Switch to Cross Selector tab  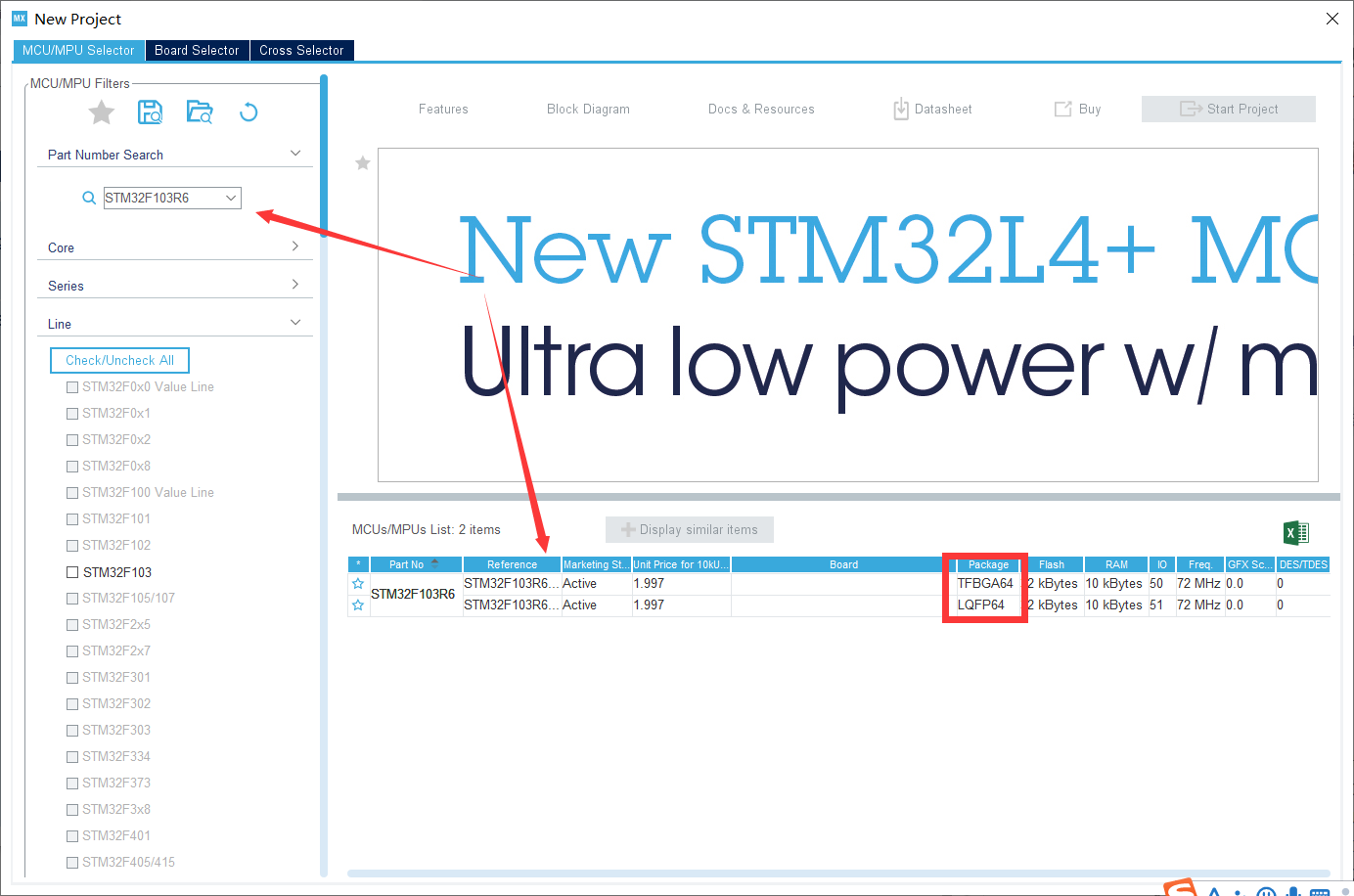301,50
